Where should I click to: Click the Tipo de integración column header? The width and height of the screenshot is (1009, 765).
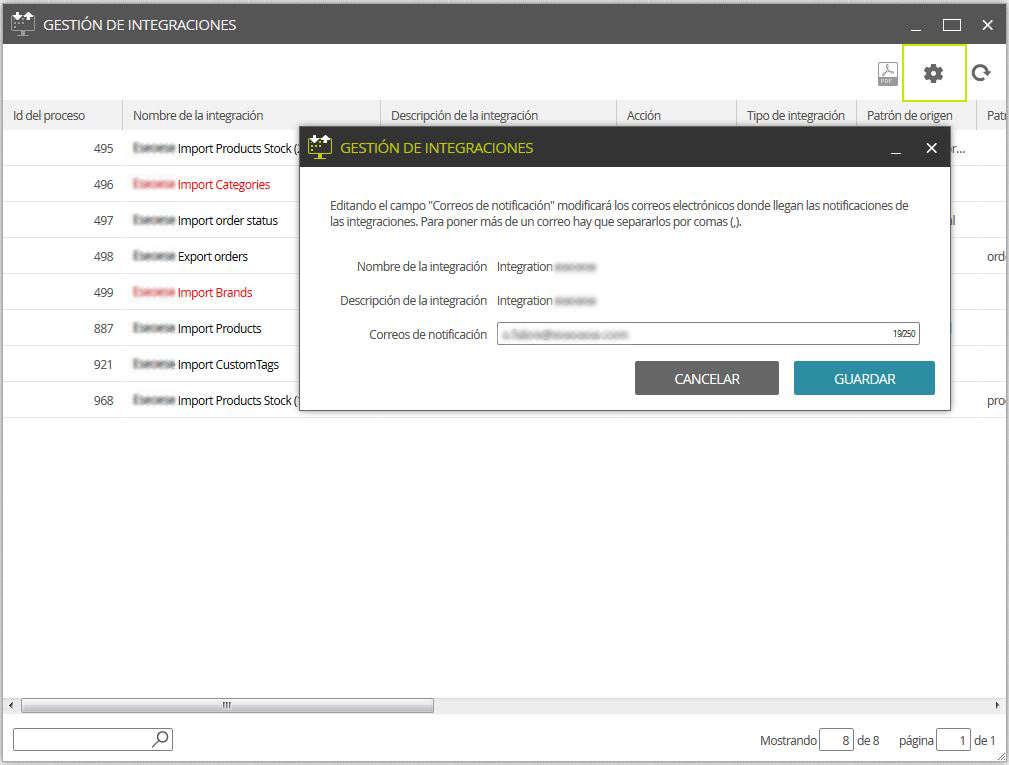coord(796,115)
